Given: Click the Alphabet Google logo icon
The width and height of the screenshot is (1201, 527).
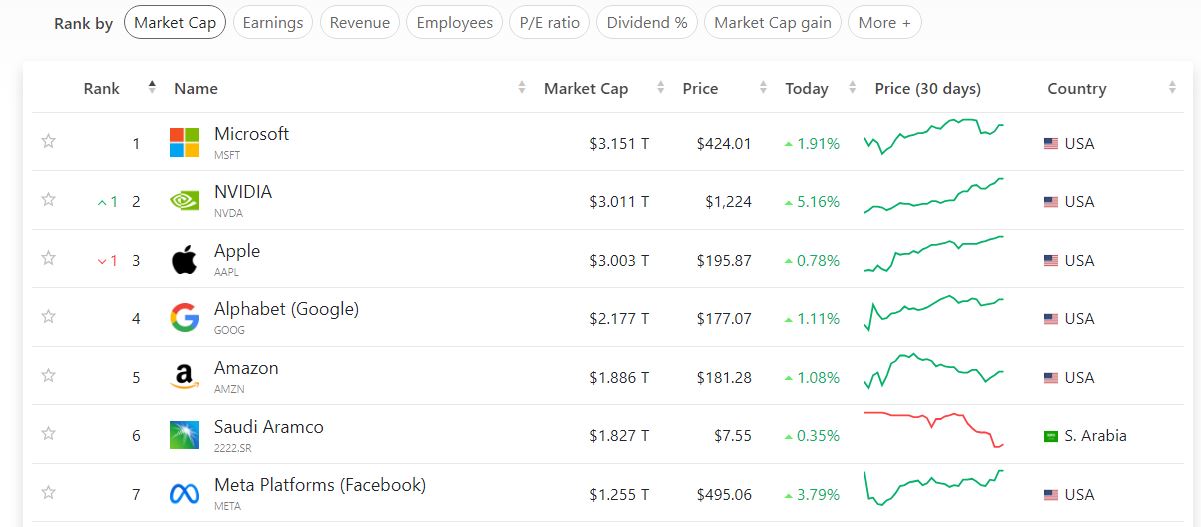Looking at the screenshot, I should pyautogui.click(x=184, y=318).
